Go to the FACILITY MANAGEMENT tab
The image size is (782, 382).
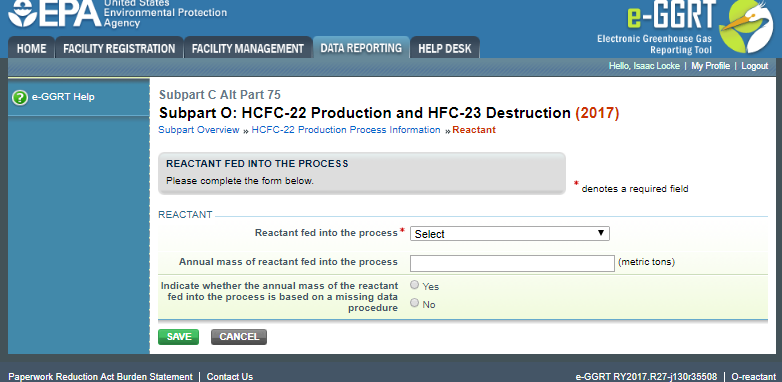248,48
